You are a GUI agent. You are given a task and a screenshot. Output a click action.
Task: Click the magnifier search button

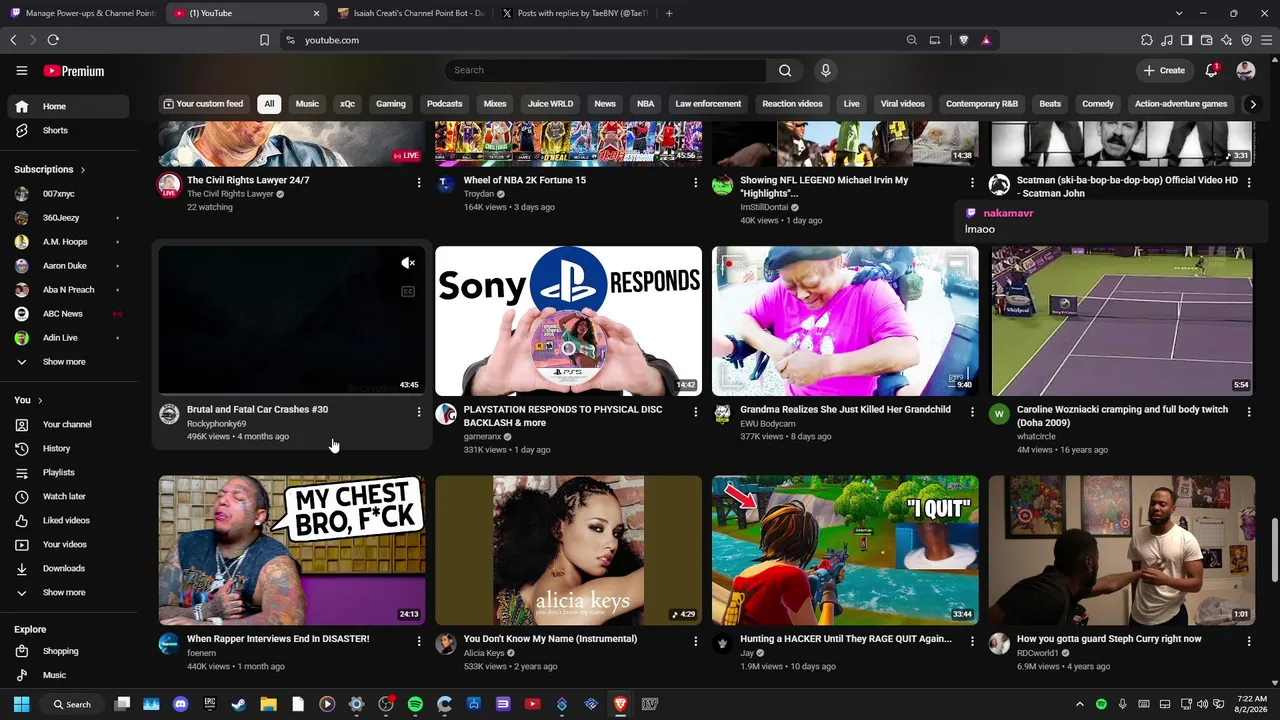[x=785, y=70]
